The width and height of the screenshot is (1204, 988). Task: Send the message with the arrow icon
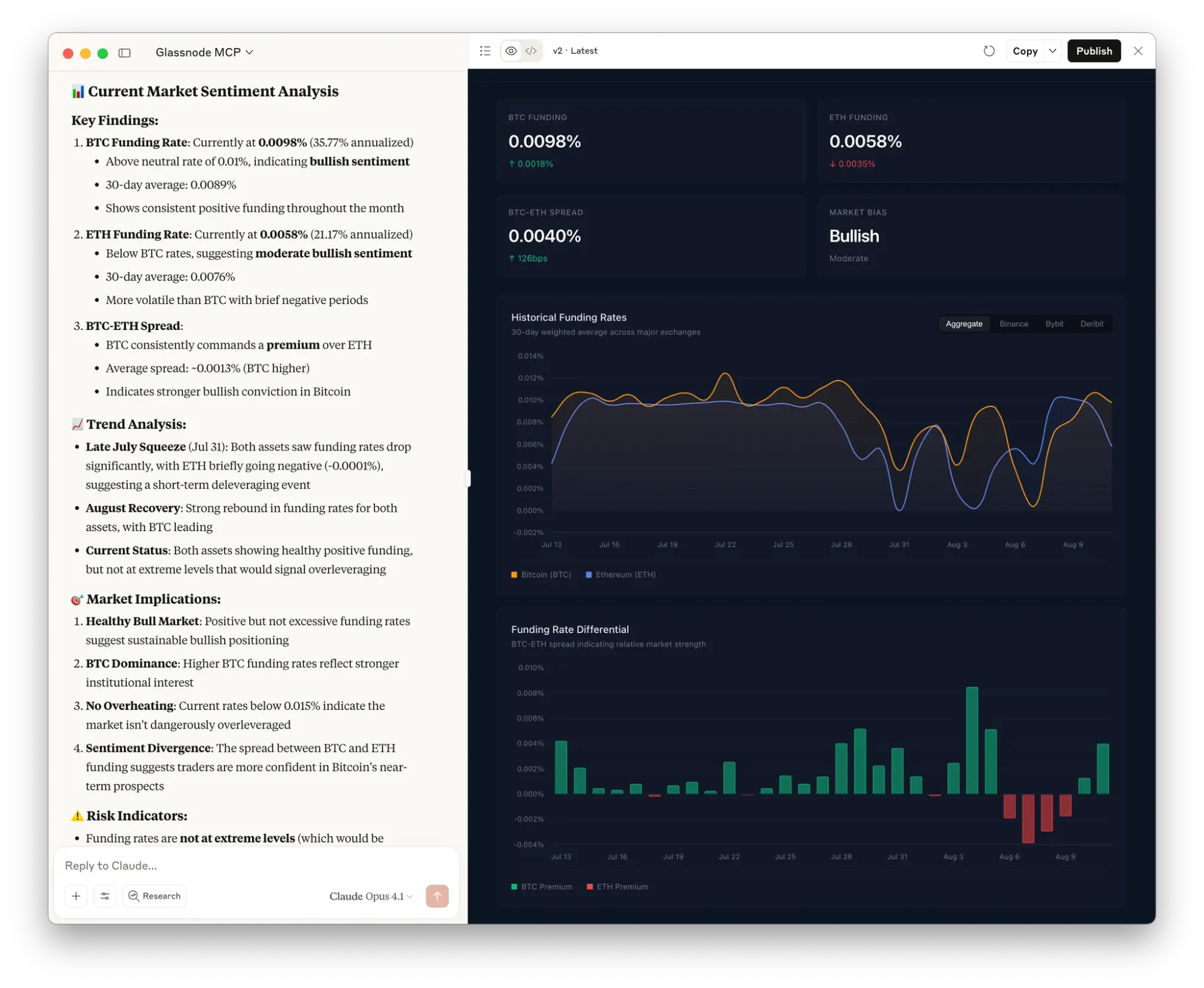click(x=437, y=896)
